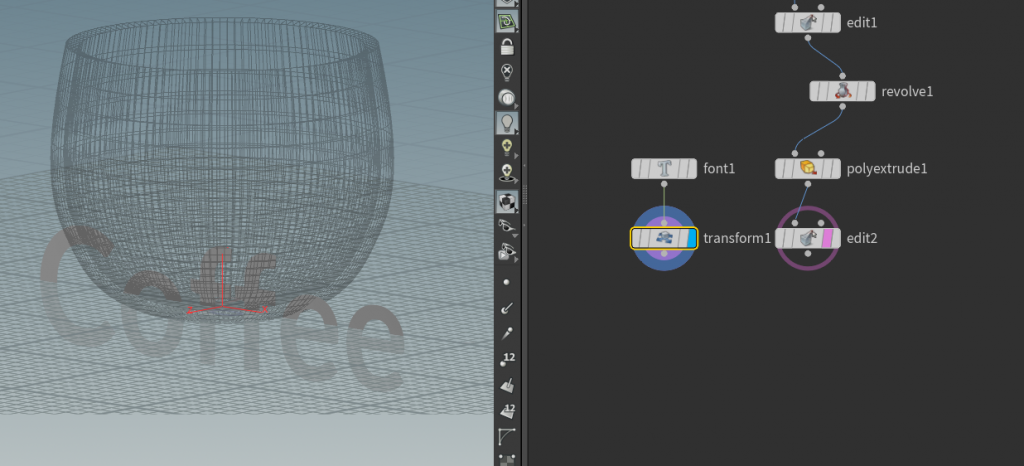This screenshot has height=466, width=1024.
Task: Toggle display point normals icon
Action: pos(507,307)
